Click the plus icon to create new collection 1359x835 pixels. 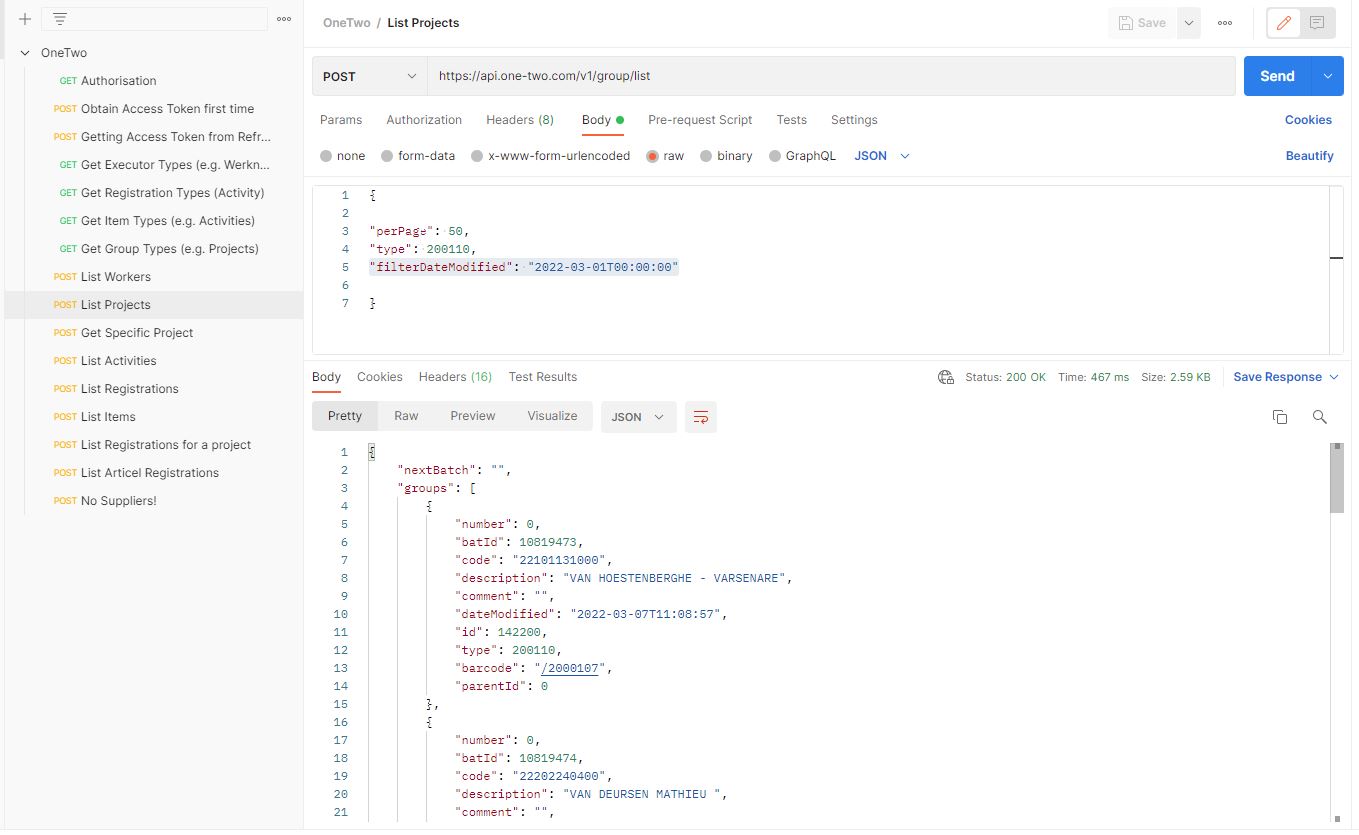click(25, 19)
